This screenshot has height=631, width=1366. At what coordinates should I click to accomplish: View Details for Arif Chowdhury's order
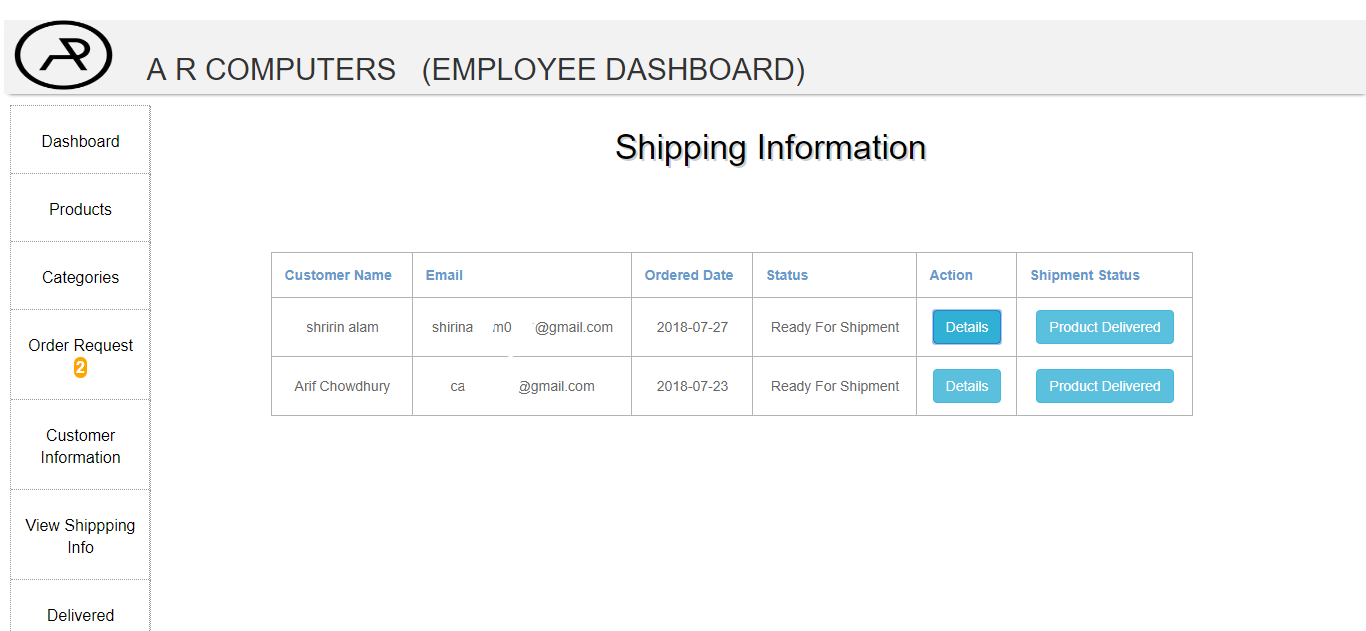click(966, 386)
